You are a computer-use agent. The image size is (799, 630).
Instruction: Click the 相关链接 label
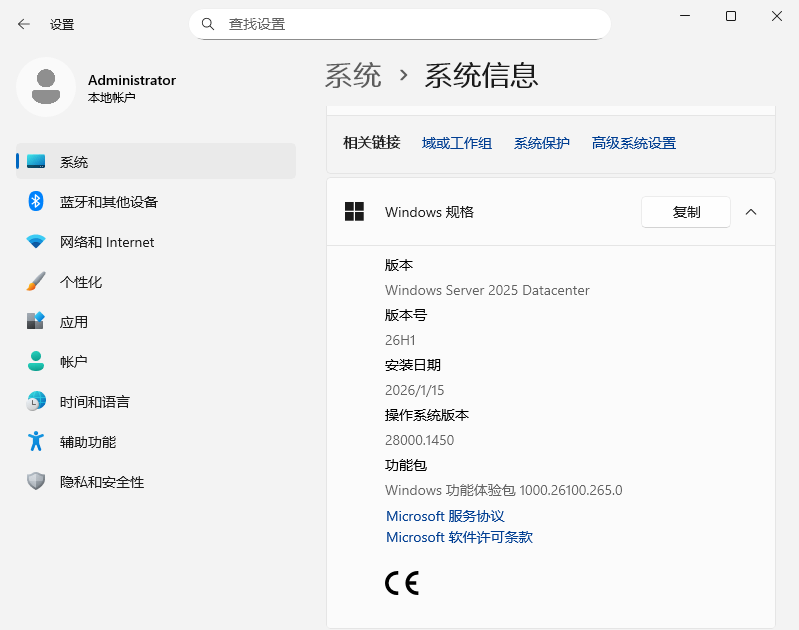click(371, 143)
